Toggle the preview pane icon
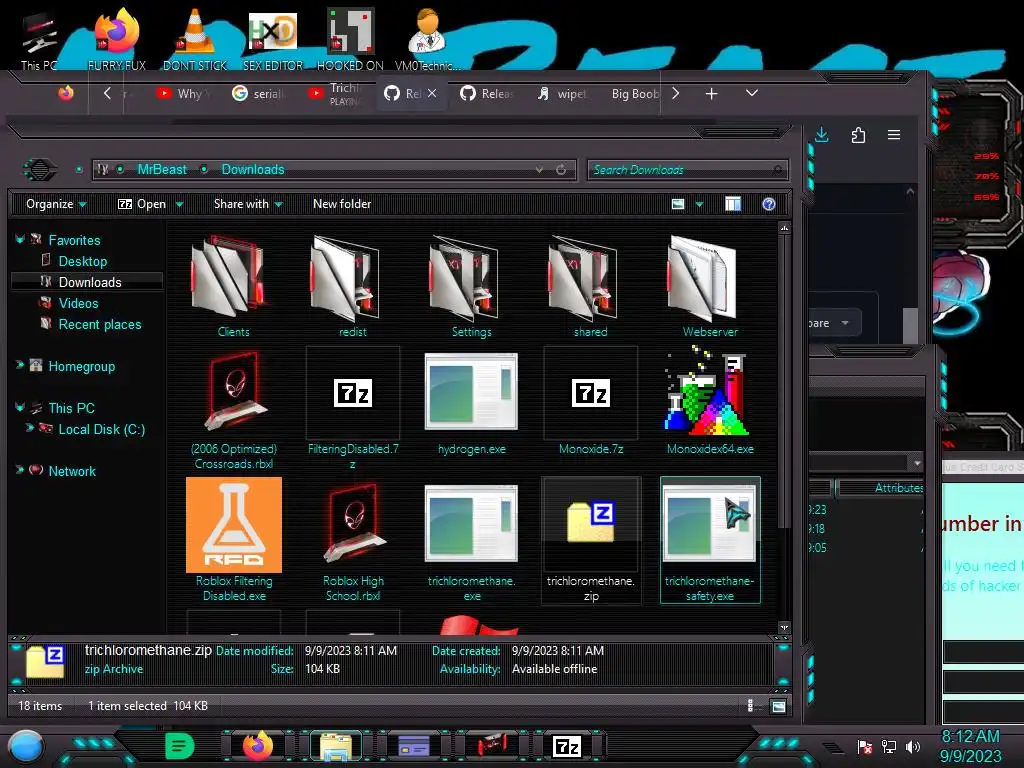 (733, 204)
